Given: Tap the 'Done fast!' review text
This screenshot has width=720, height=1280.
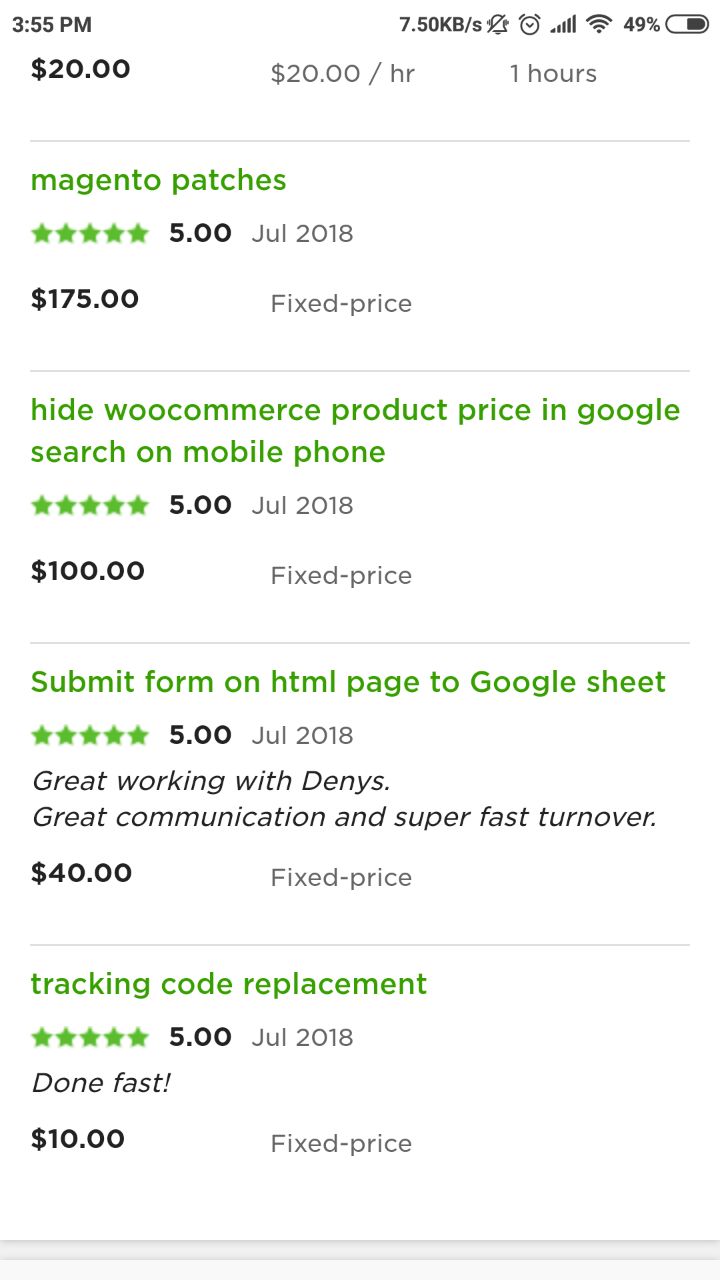Looking at the screenshot, I should [101, 1083].
